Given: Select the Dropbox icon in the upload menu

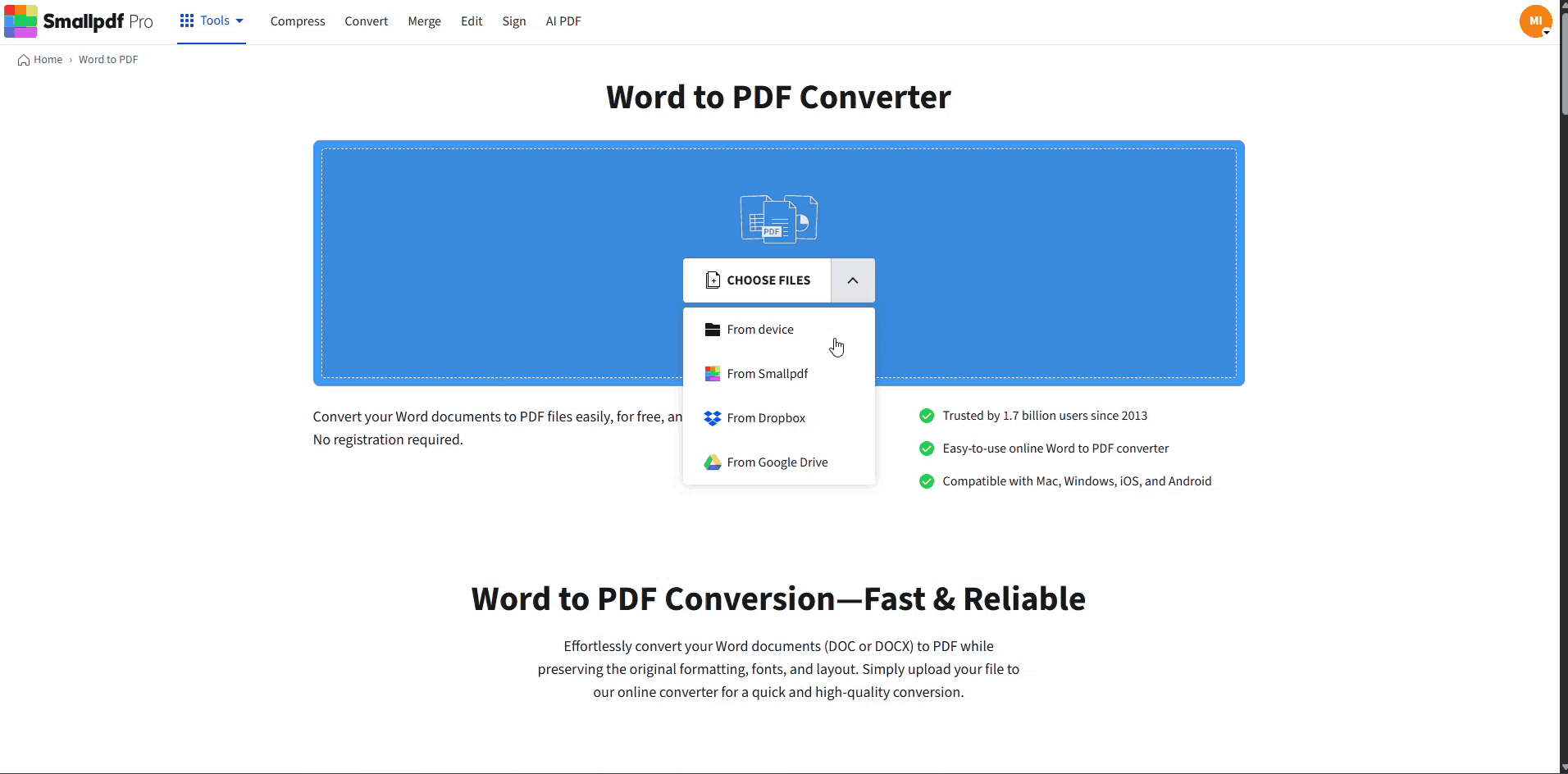Looking at the screenshot, I should tap(713, 417).
